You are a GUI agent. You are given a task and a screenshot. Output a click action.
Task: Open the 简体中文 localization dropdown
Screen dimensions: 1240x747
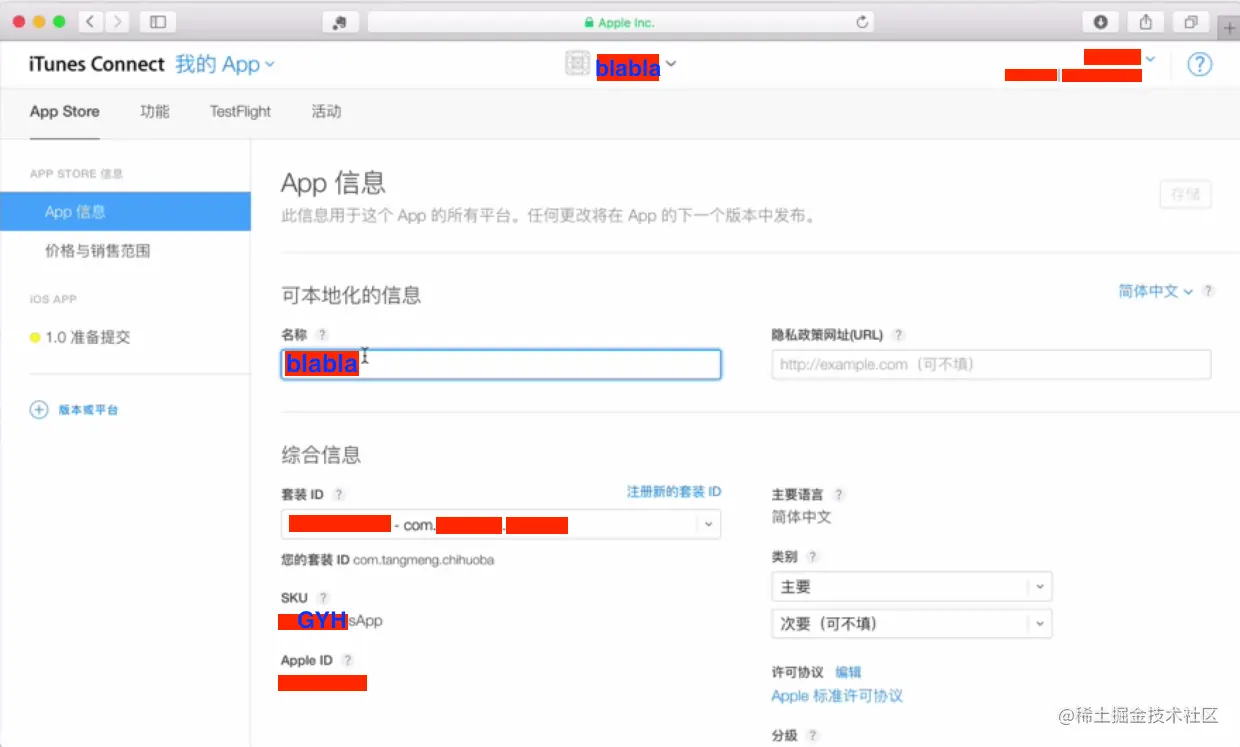(x=1156, y=291)
